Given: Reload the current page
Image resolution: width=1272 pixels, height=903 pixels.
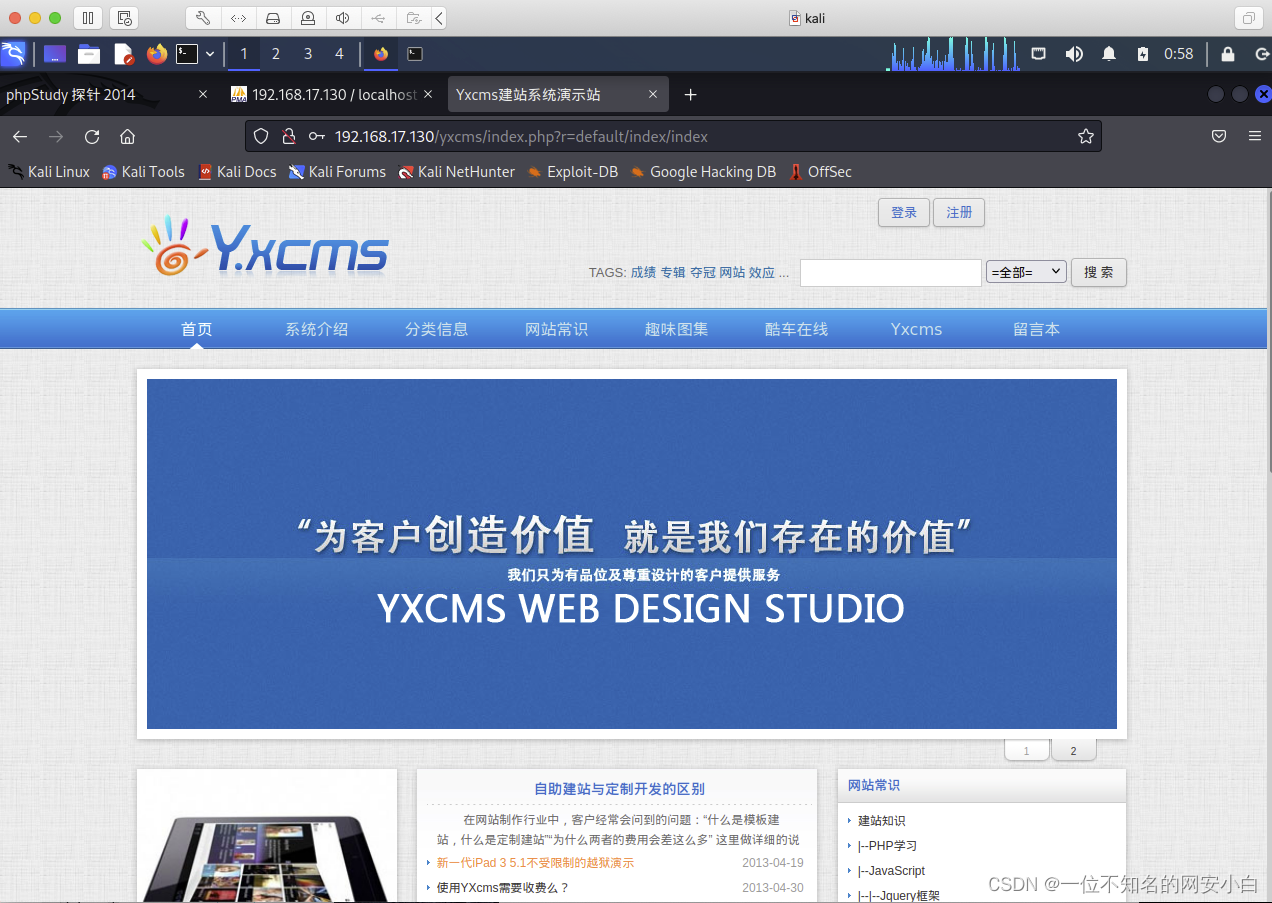Looking at the screenshot, I should pyautogui.click(x=92, y=136).
